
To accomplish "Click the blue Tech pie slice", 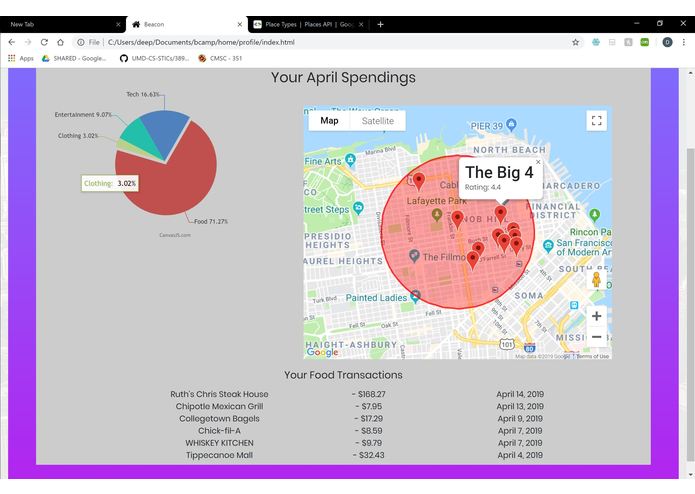I will point(165,131).
